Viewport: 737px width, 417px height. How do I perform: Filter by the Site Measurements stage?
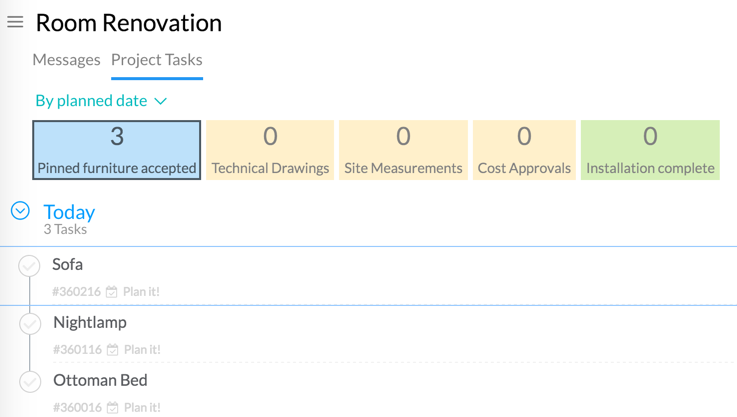coord(403,150)
